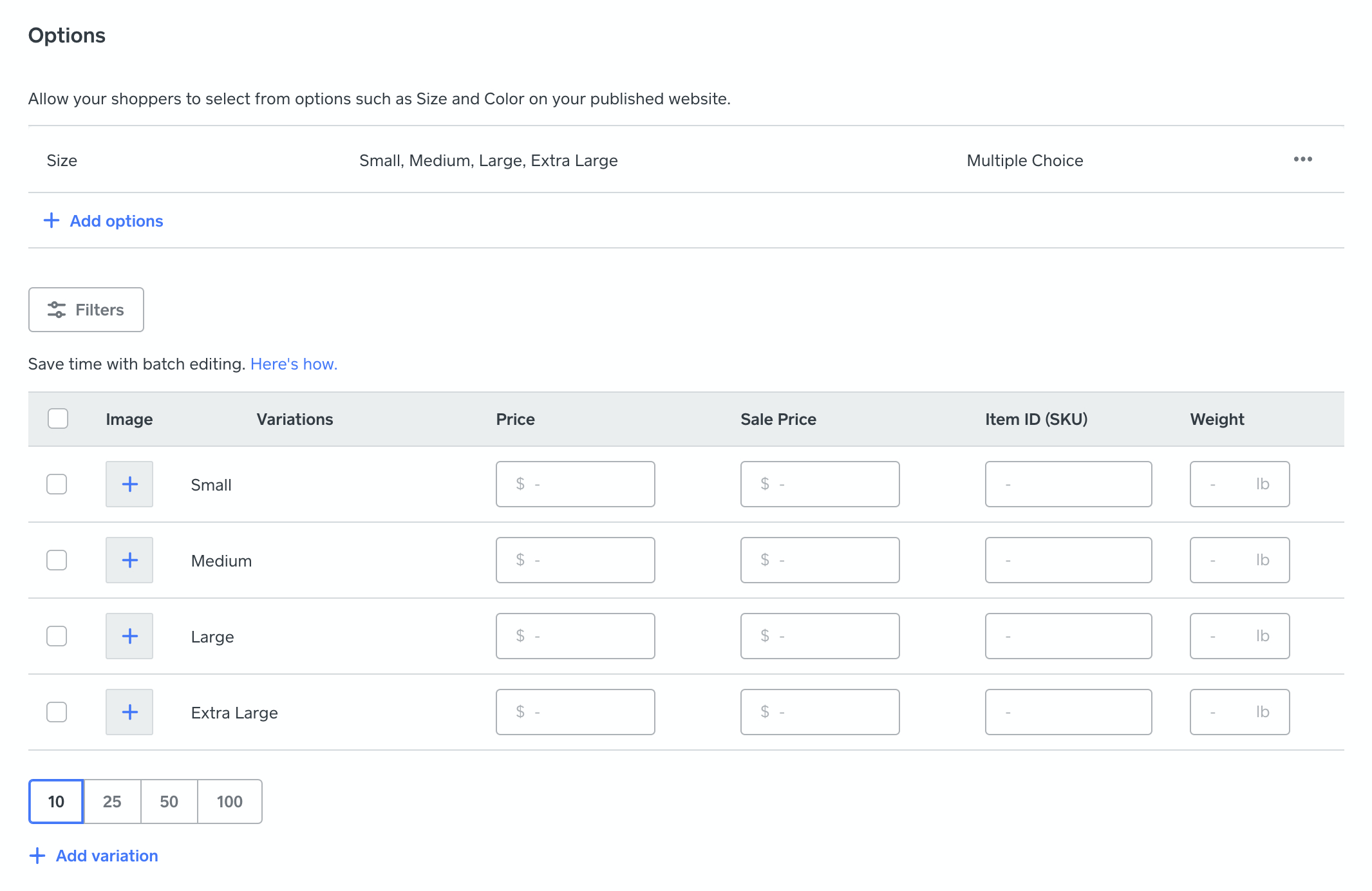This screenshot has height=891, width=1372.
Task: Check the Extra Large variation row
Action: (x=57, y=712)
